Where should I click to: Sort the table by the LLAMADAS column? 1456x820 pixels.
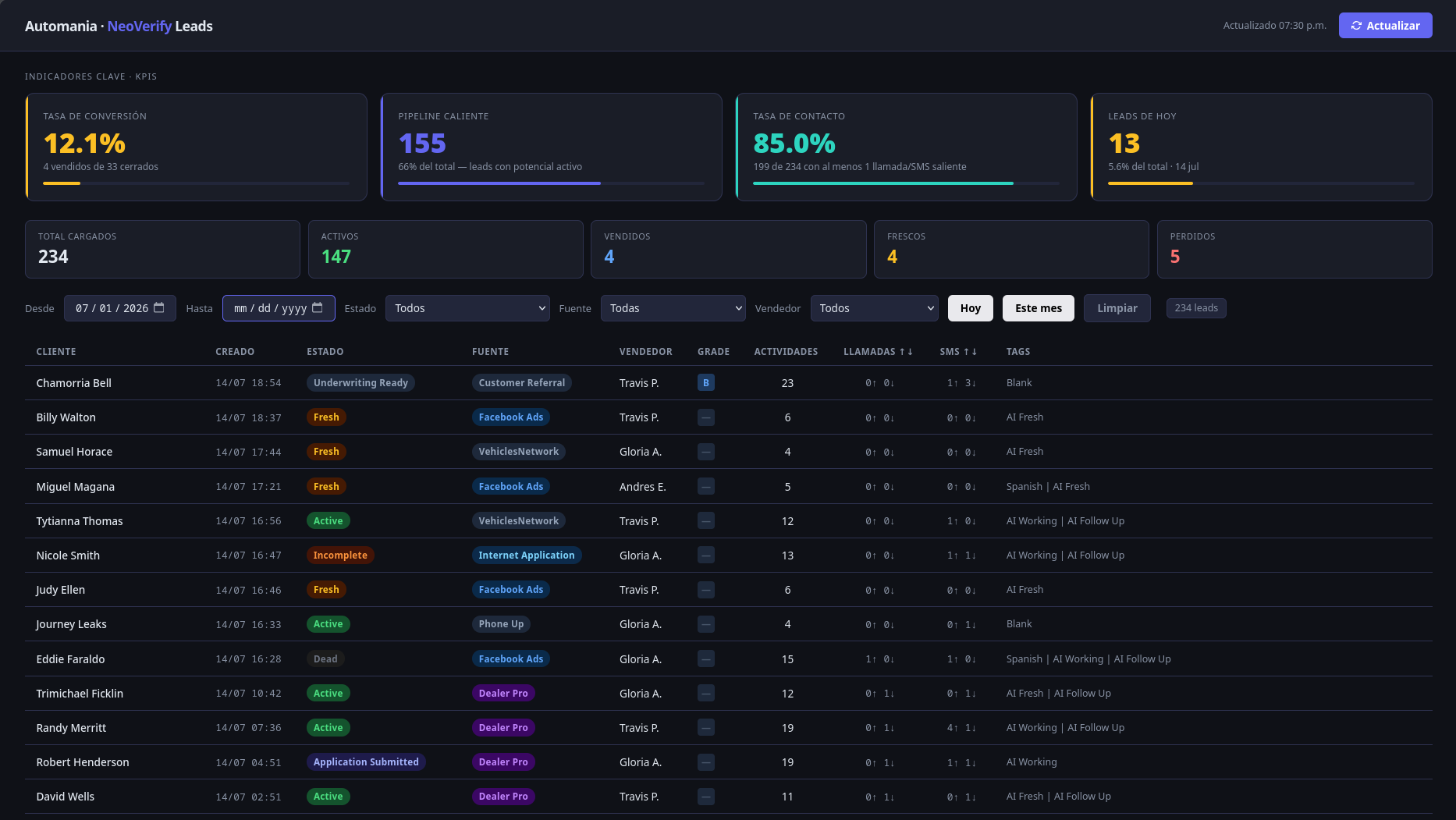tap(878, 352)
